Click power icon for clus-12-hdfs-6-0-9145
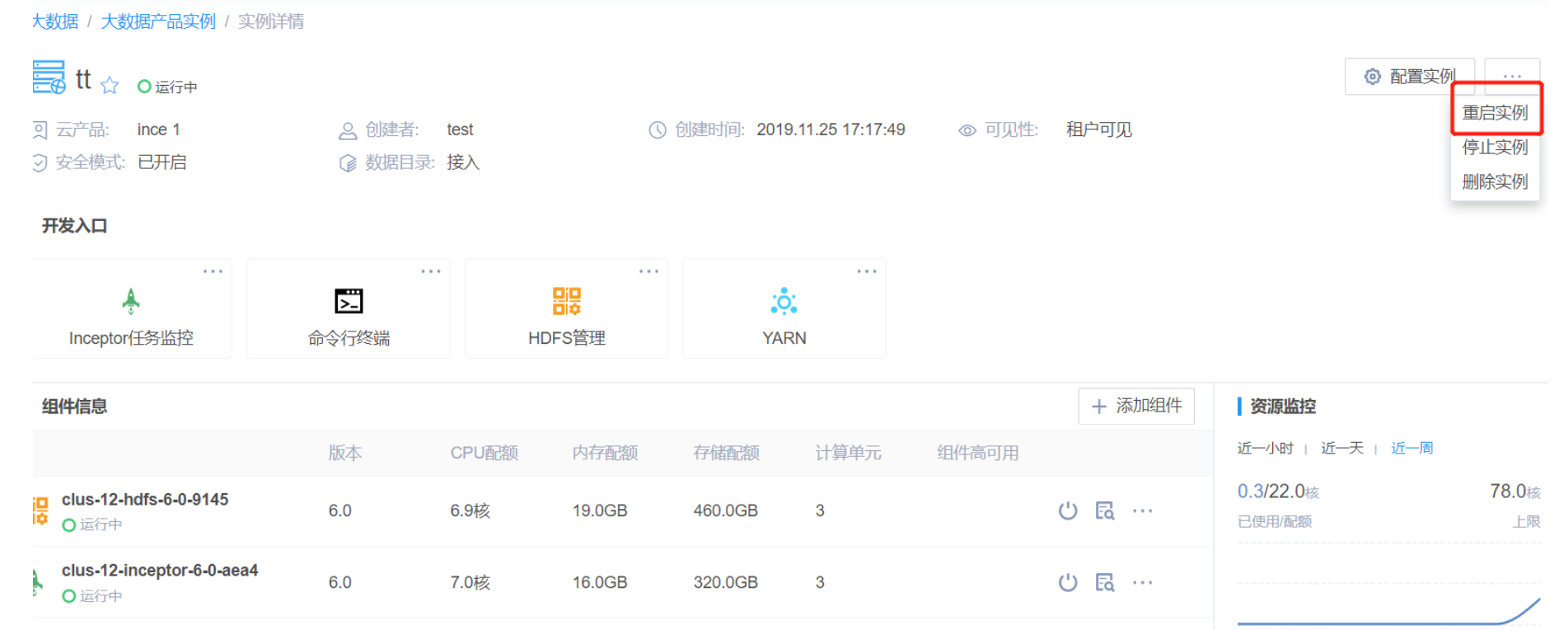The width and height of the screenshot is (1568, 630). point(1068,511)
